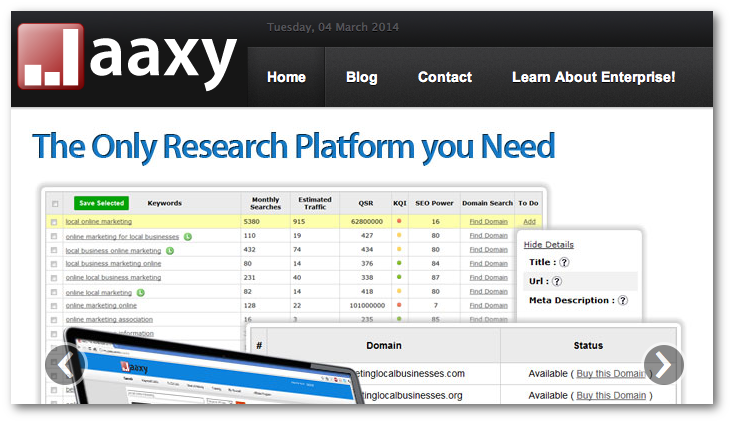The image size is (732, 423).
Task: Click the 101000000 QSR value
Action: coord(367,306)
